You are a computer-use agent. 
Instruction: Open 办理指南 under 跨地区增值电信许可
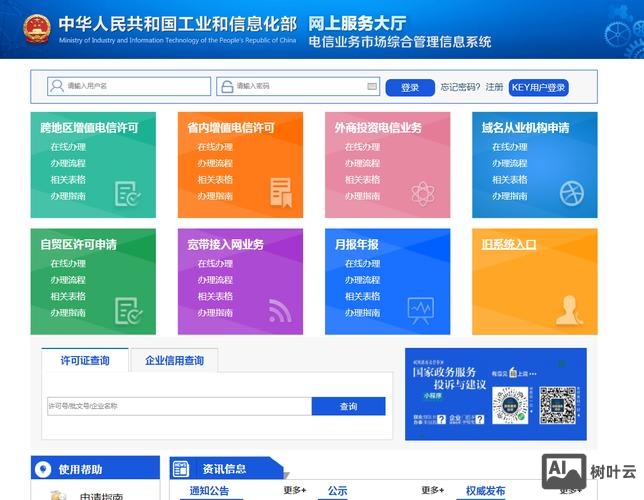coord(68,196)
